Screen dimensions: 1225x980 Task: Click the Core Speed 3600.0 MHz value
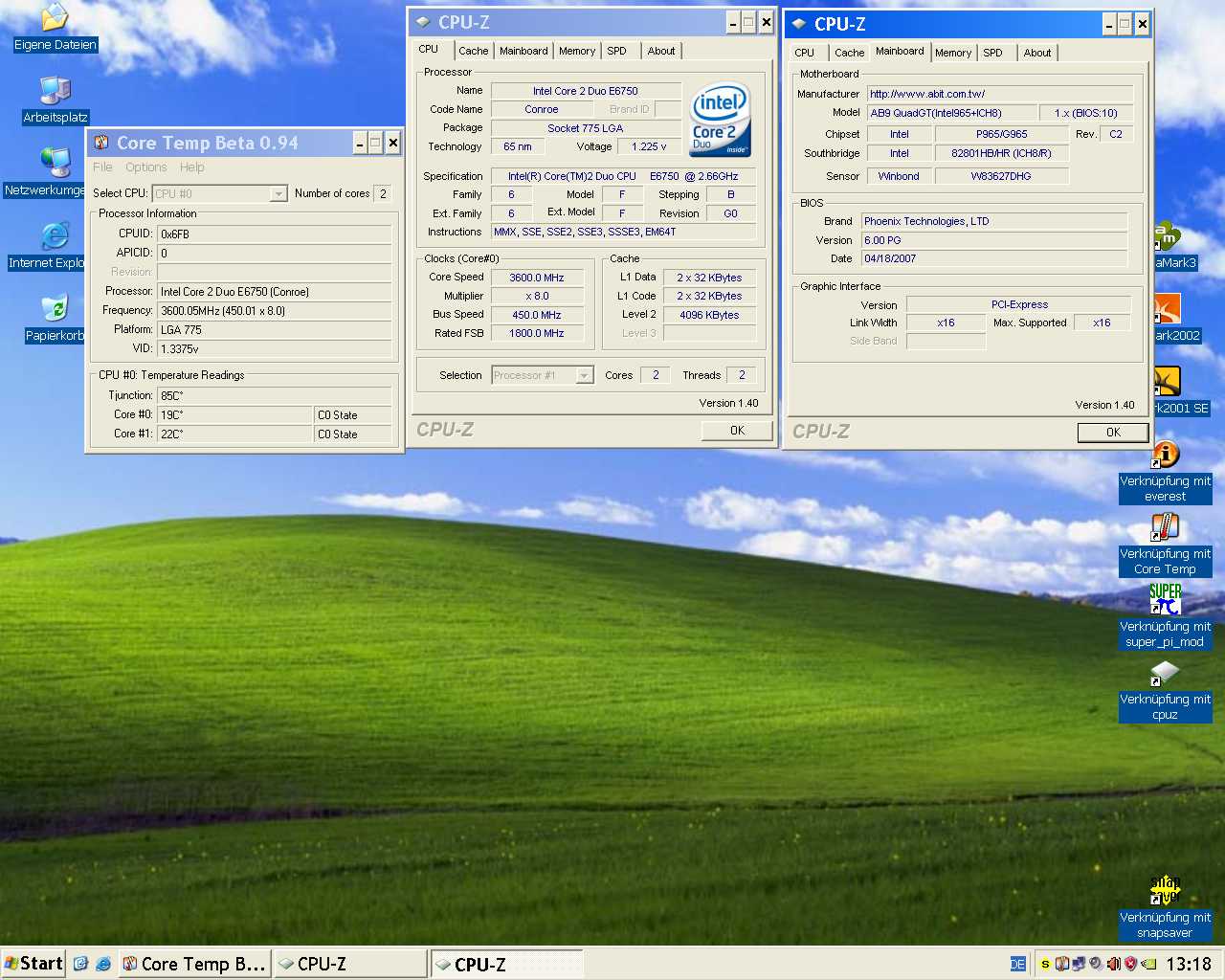click(537, 278)
